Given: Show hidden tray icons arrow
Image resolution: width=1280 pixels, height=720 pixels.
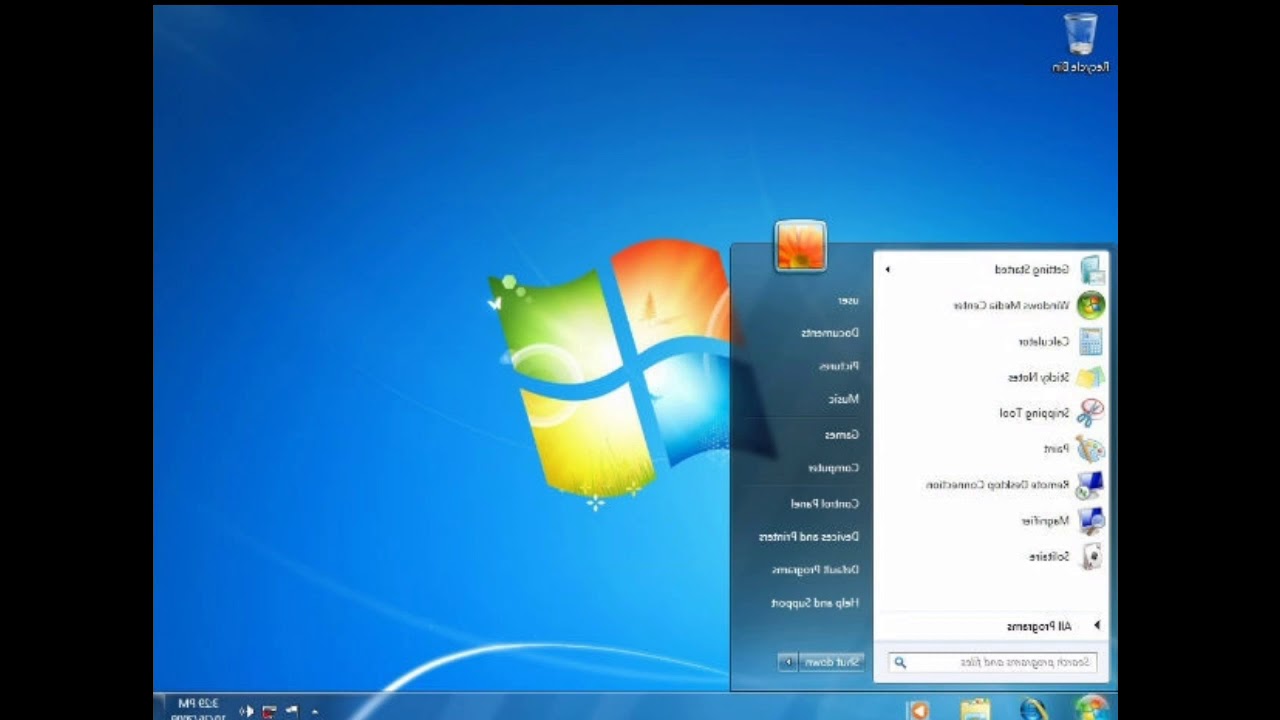Looking at the screenshot, I should tap(314, 710).
